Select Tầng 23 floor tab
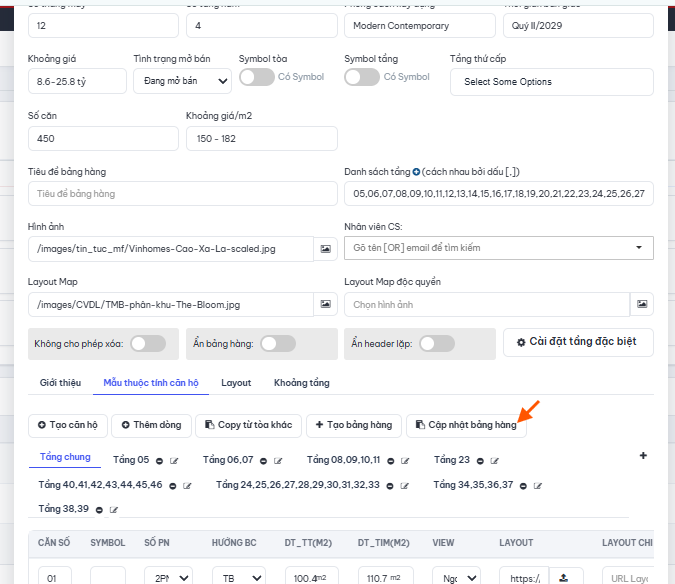This screenshot has height=584, width=675. (452, 460)
